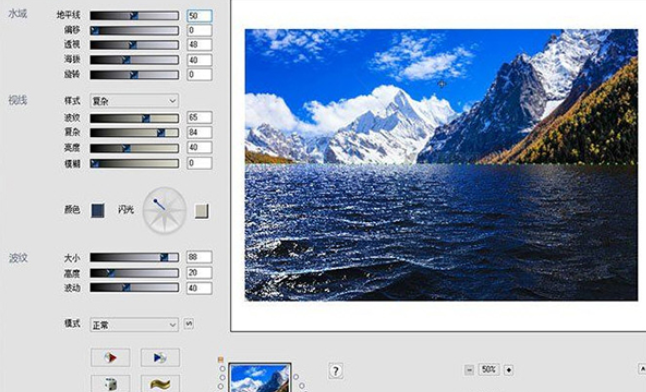646x392 pixels.
Task: Click the golden wave icon button
Action: tap(160, 383)
